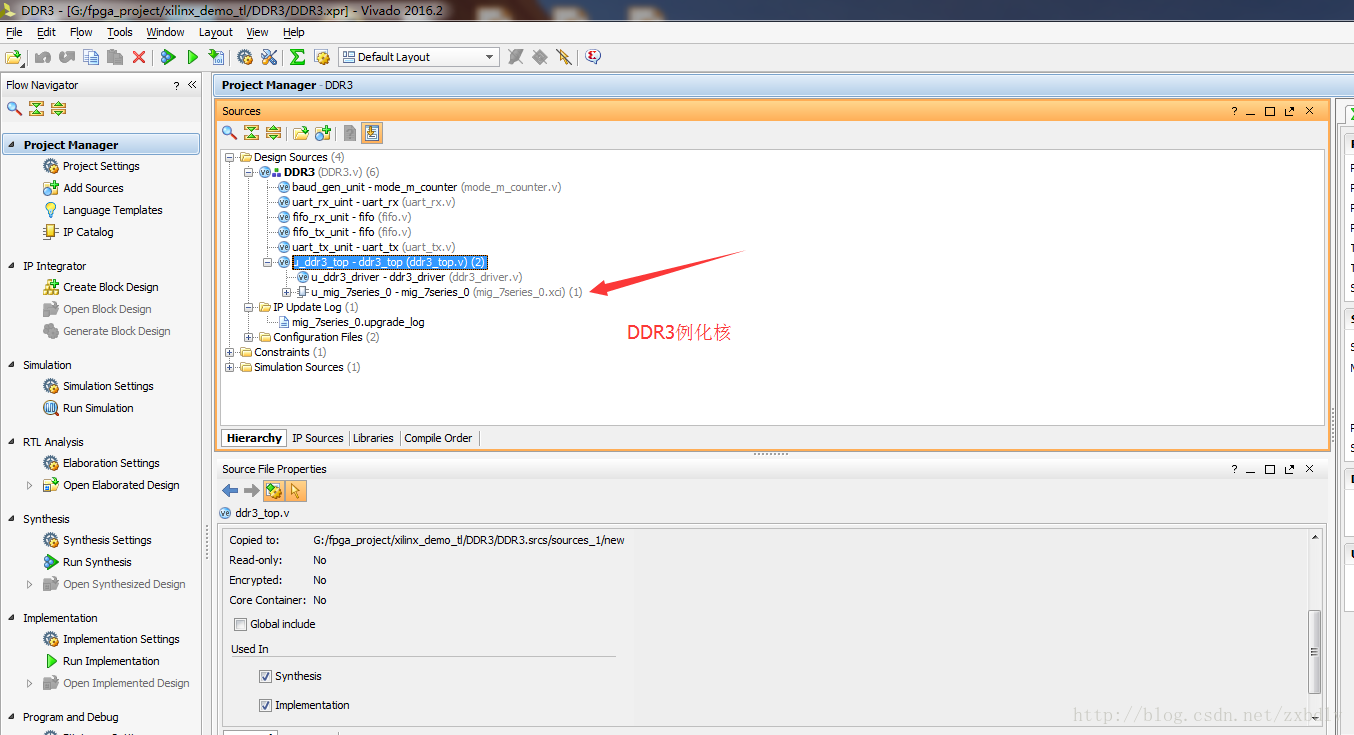The height and width of the screenshot is (735, 1354).
Task: Click Collapse All in the Sources toolbar
Action: [x=252, y=132]
